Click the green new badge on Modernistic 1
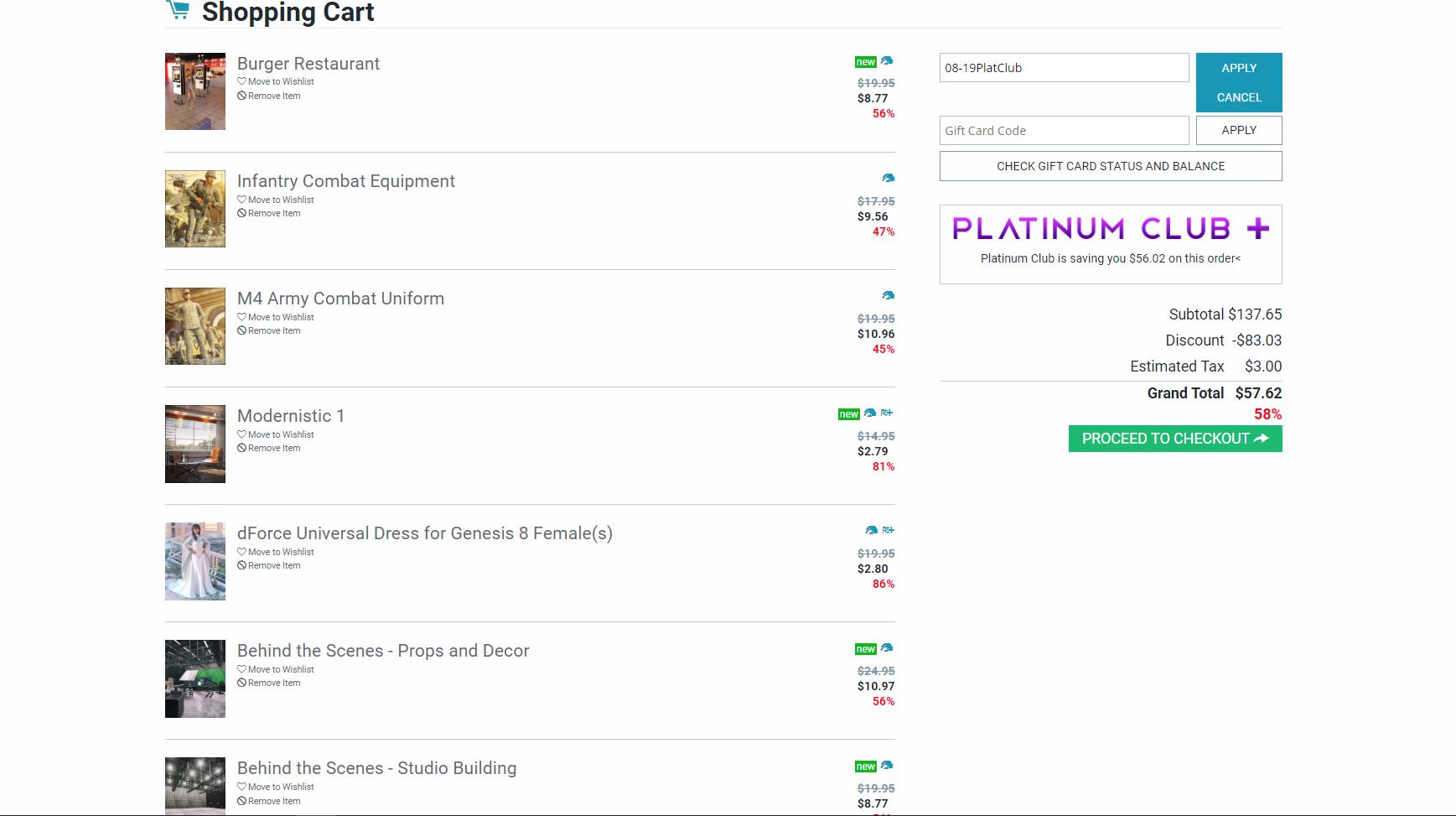This screenshot has height=816, width=1456. tap(848, 414)
